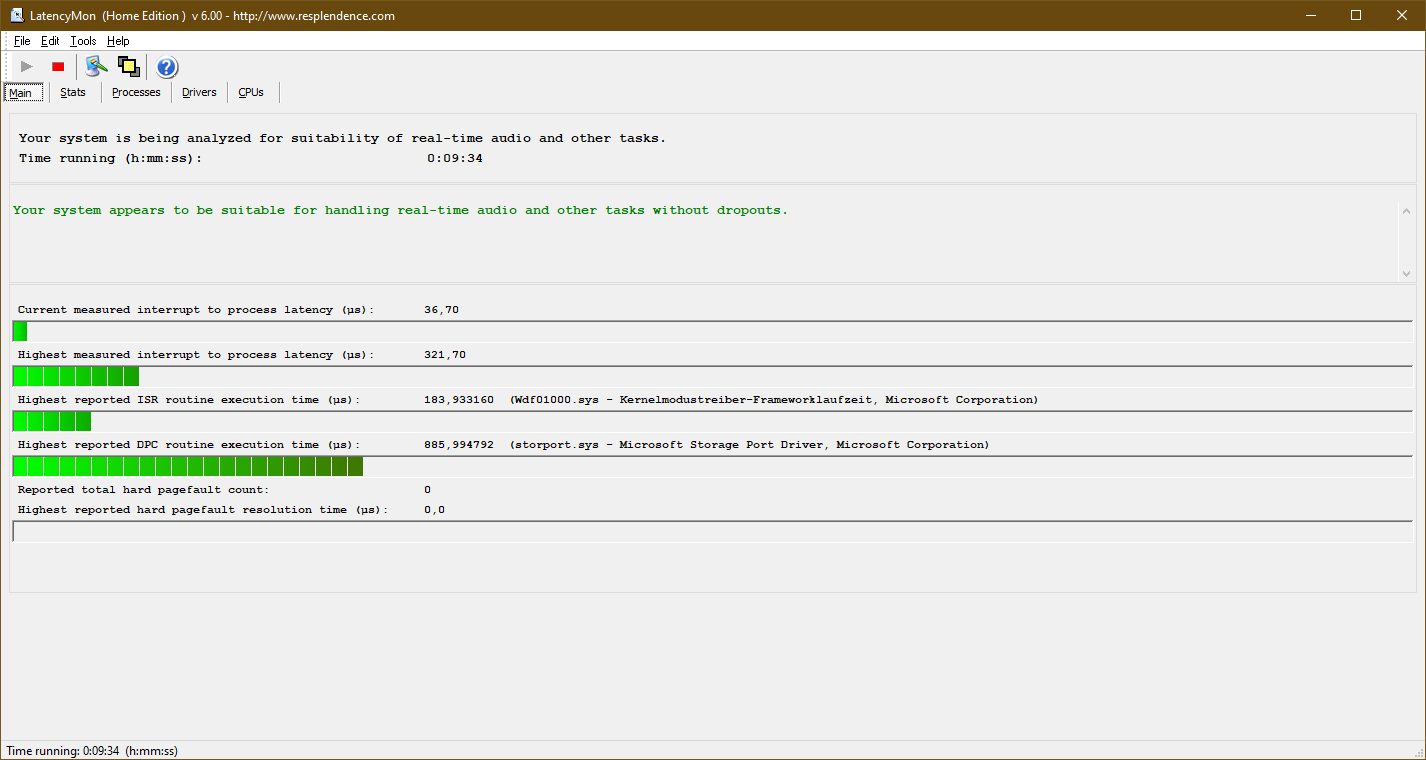This screenshot has height=760, width=1426.
Task: Click the 'Current measured interrupt to process latency' label
Action: [195, 310]
